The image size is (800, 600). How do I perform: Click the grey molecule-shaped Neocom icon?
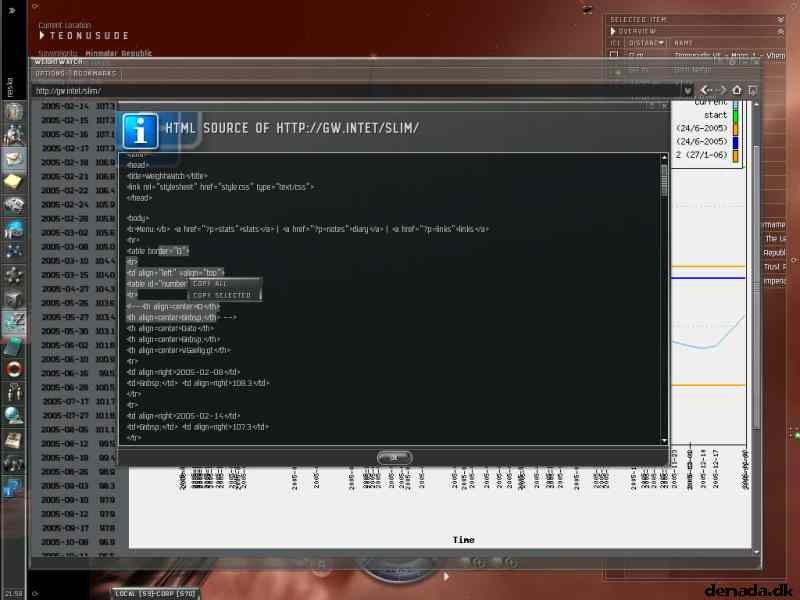(14, 276)
